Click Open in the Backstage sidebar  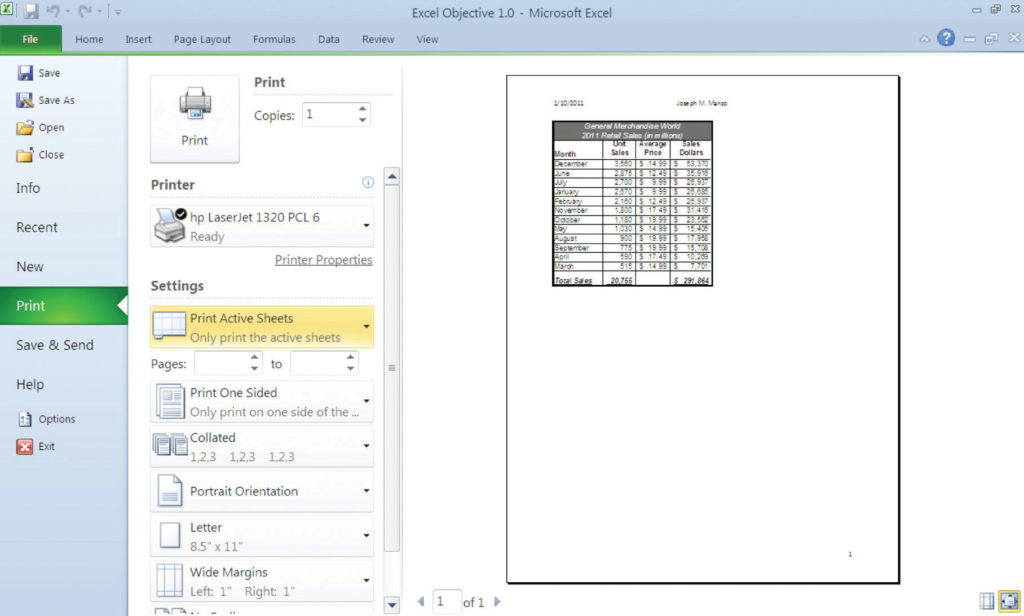[40, 127]
